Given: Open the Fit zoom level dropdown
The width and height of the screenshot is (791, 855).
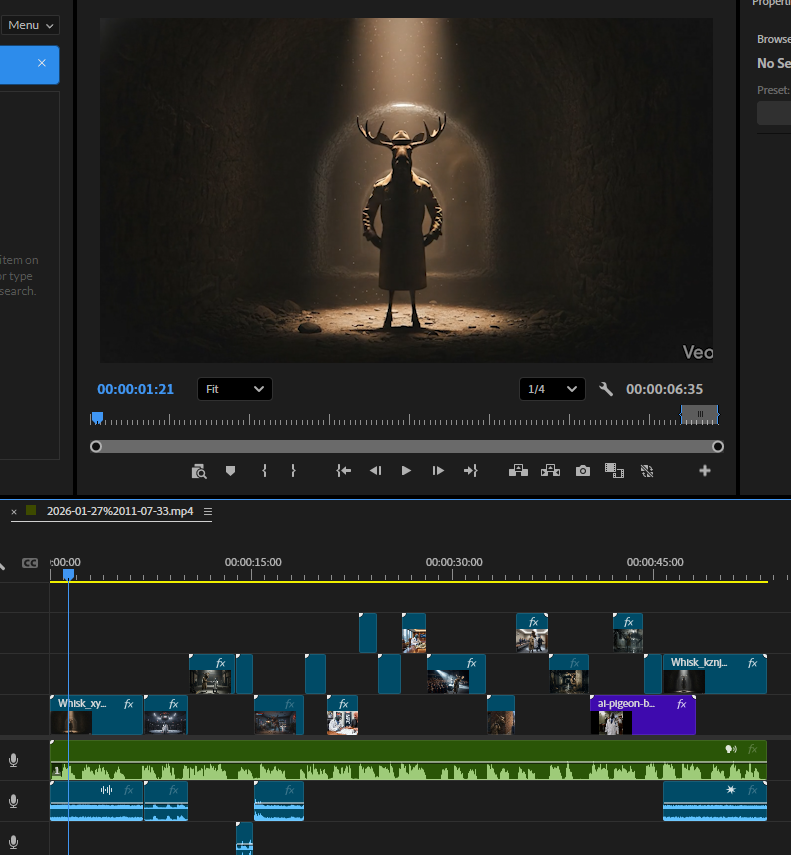Looking at the screenshot, I should [x=234, y=389].
